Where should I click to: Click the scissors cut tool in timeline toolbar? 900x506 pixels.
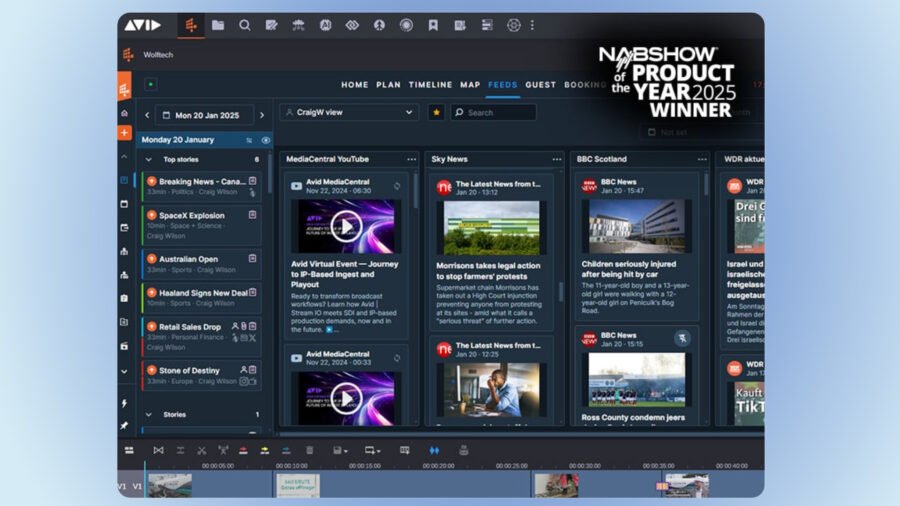click(201, 451)
